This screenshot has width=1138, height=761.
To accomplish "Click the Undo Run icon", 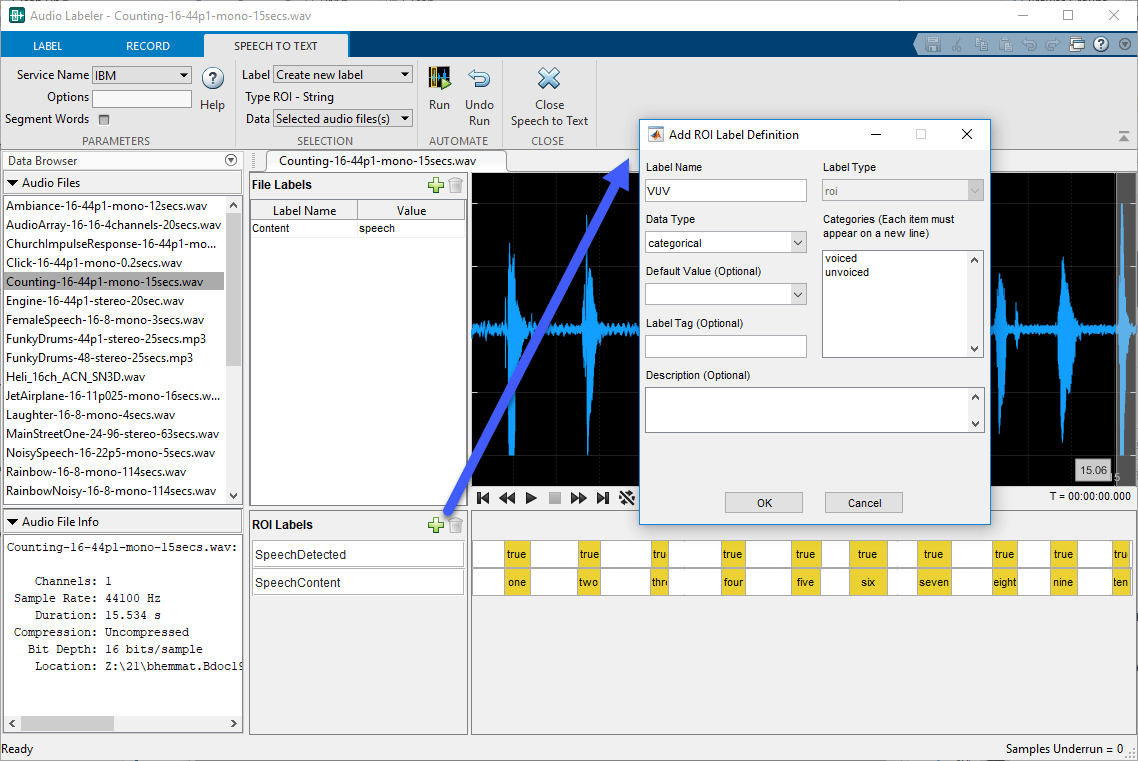I will click(x=479, y=81).
